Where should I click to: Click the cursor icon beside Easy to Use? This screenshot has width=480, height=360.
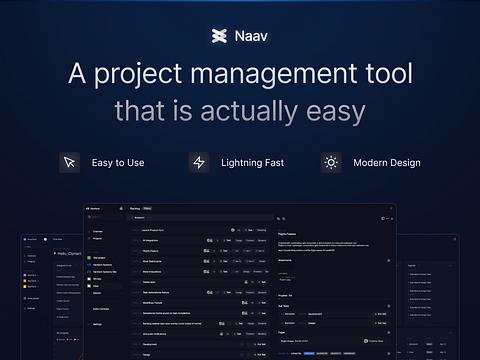70,162
